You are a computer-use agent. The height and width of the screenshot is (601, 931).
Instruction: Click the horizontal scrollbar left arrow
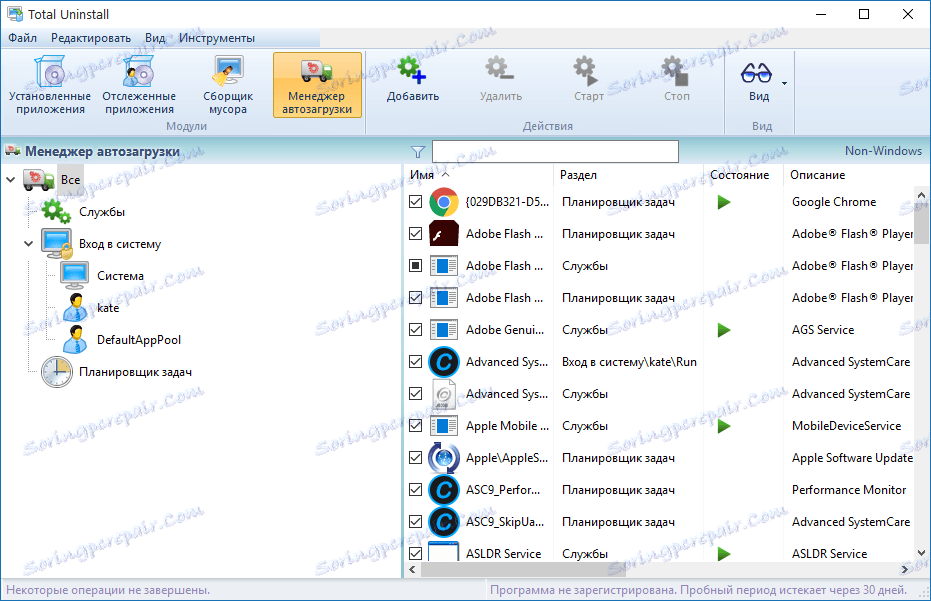tap(413, 570)
